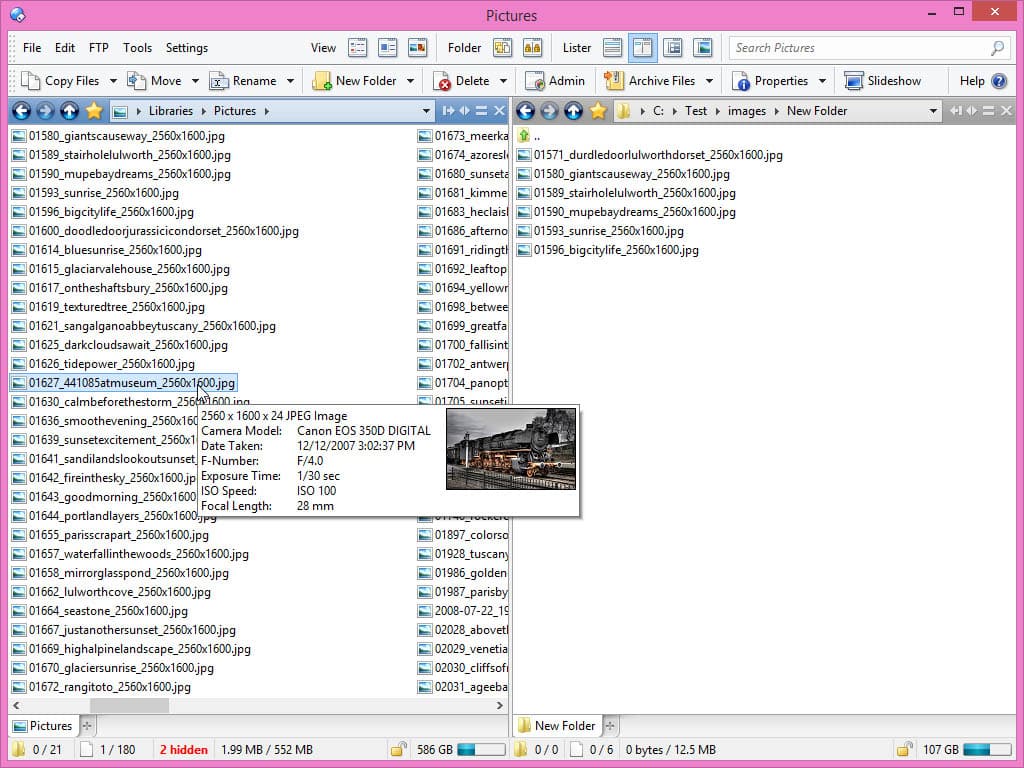Click 'Libraries' in the left breadcrumb path
The width and height of the screenshot is (1024, 768).
[x=170, y=111]
